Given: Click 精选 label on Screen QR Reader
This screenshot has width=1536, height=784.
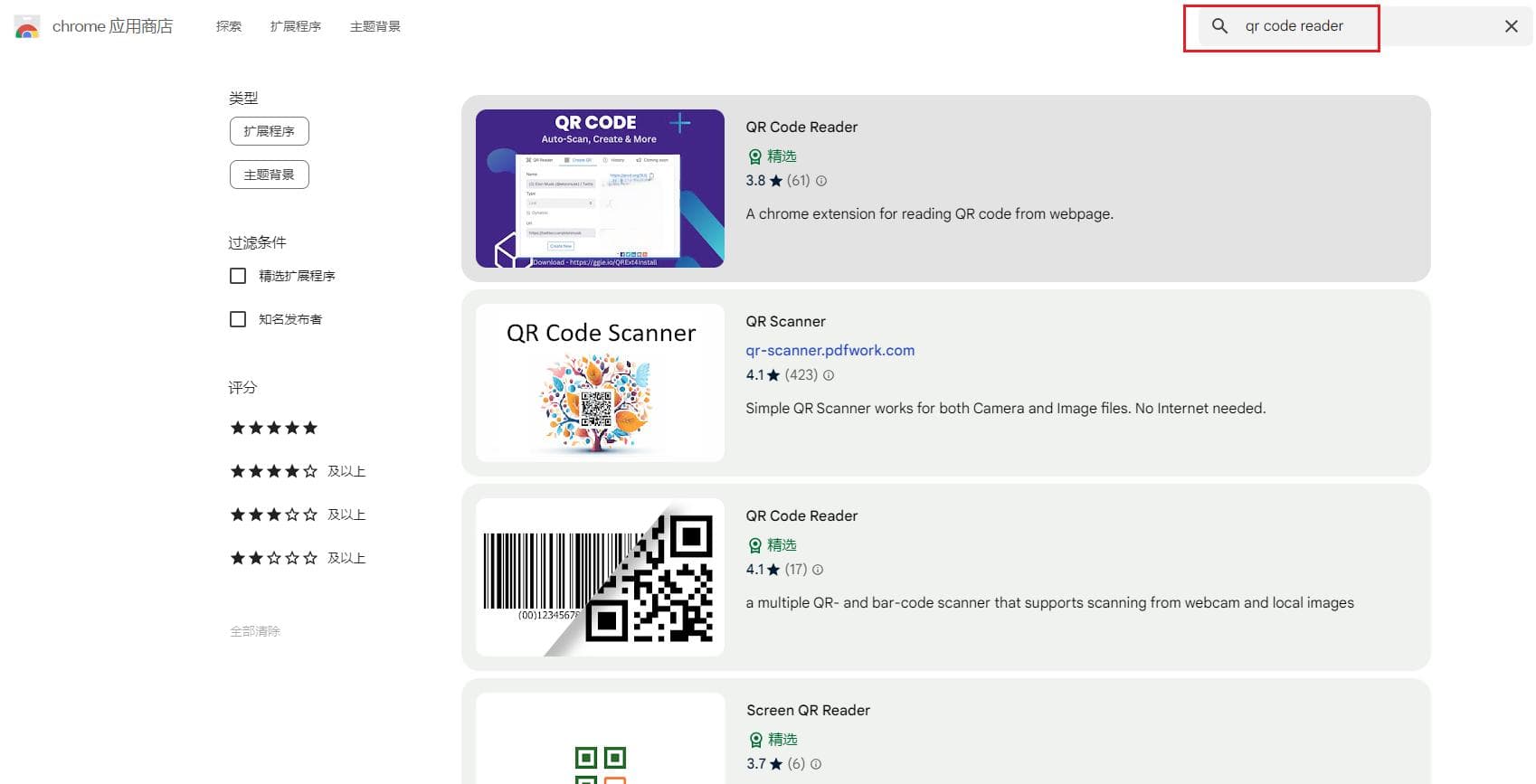Looking at the screenshot, I should (782, 740).
